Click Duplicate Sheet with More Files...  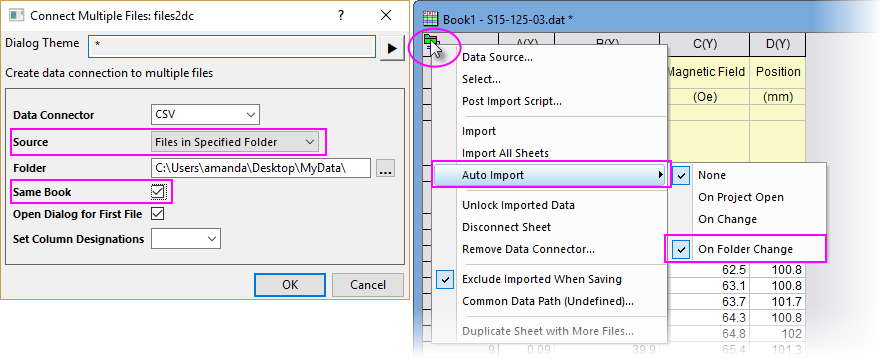pyautogui.click(x=547, y=331)
